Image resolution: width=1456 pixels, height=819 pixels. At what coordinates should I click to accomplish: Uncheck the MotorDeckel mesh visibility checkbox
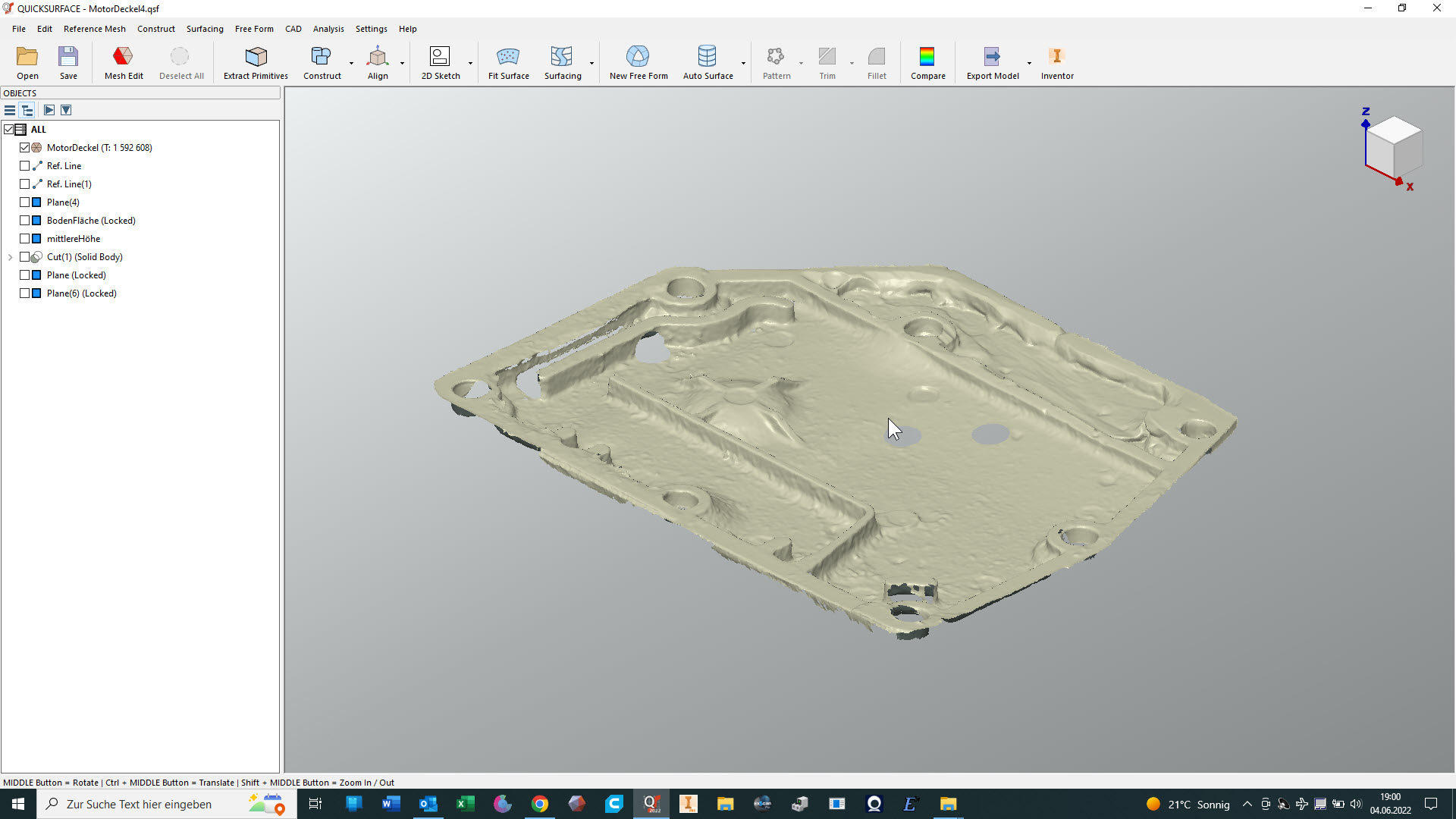25,148
